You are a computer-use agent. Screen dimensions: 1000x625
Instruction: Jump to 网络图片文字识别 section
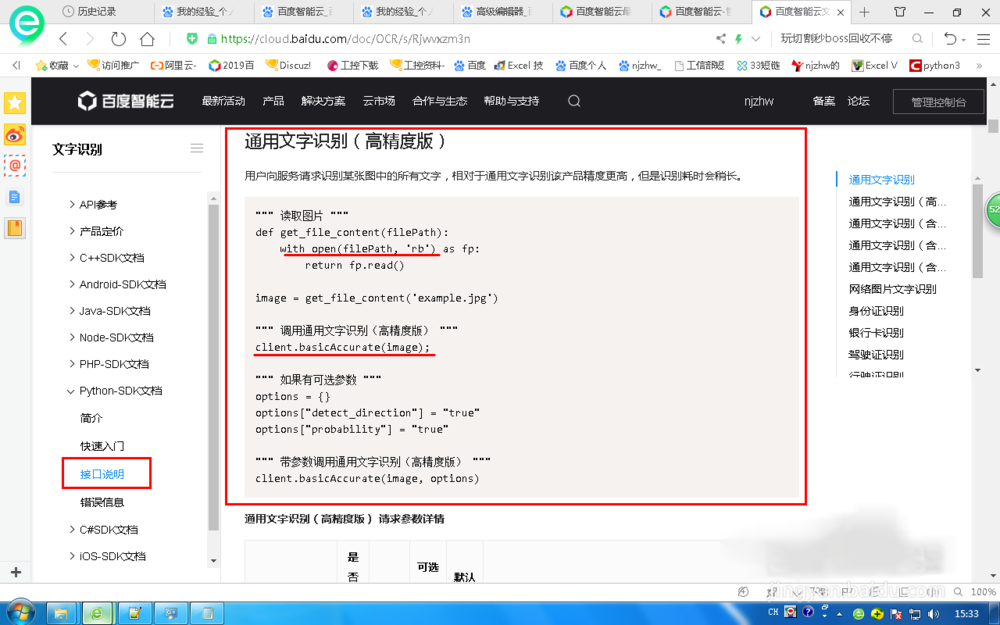point(892,289)
